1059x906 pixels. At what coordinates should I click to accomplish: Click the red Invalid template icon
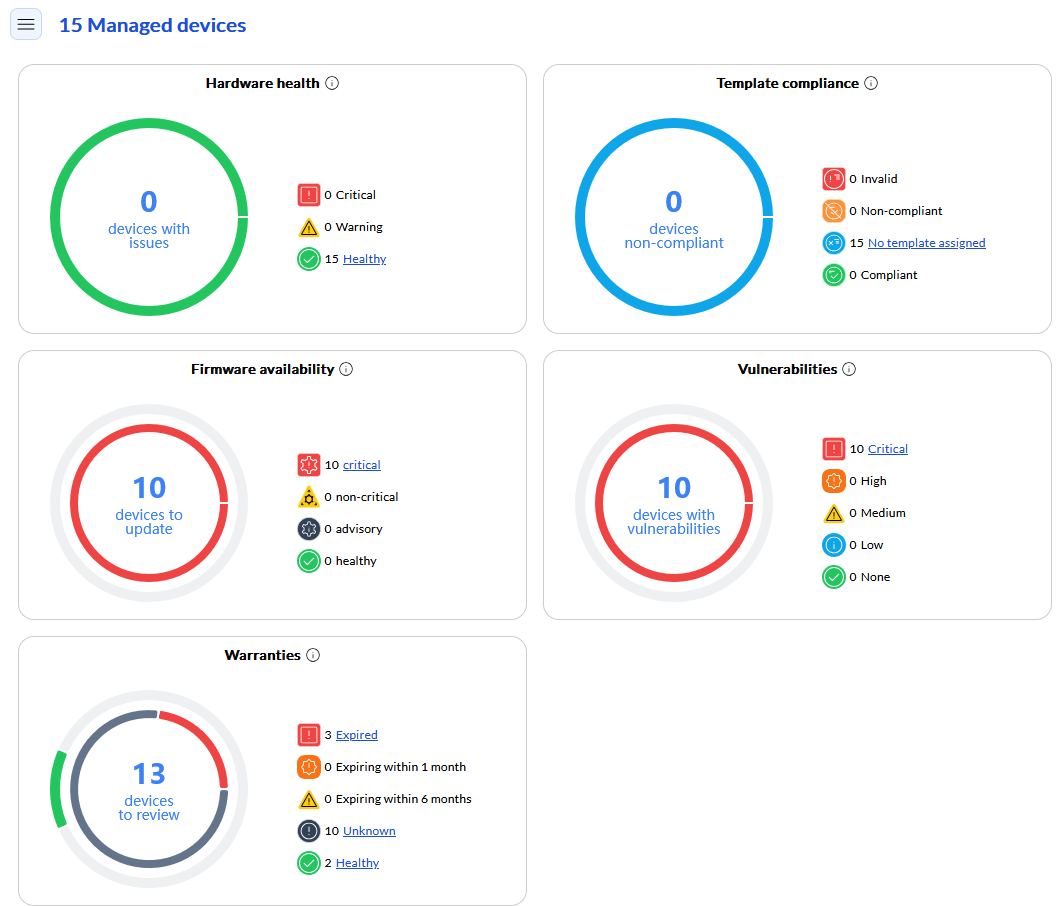pos(833,179)
